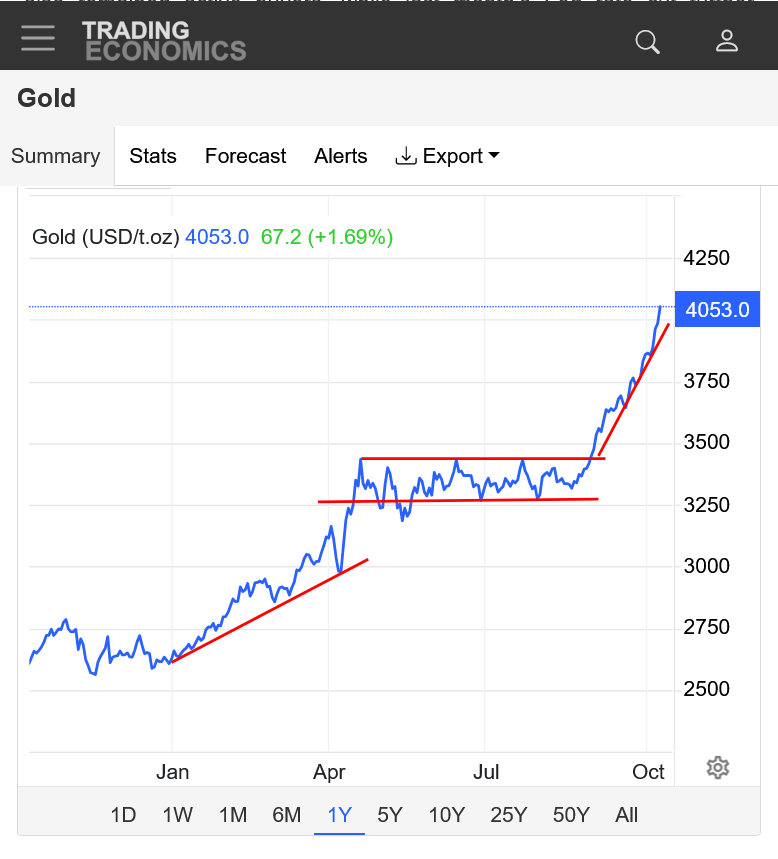This screenshot has width=778, height=859.
Task: Open the user account icon
Action: 727,41
